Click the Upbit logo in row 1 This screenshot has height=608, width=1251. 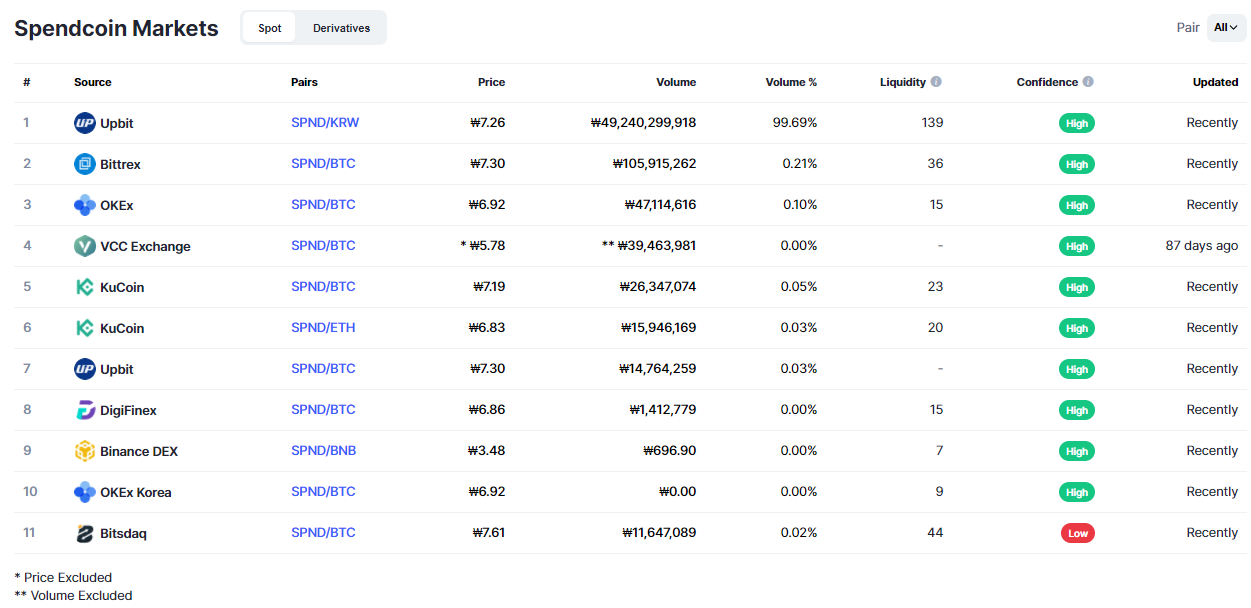(x=85, y=123)
